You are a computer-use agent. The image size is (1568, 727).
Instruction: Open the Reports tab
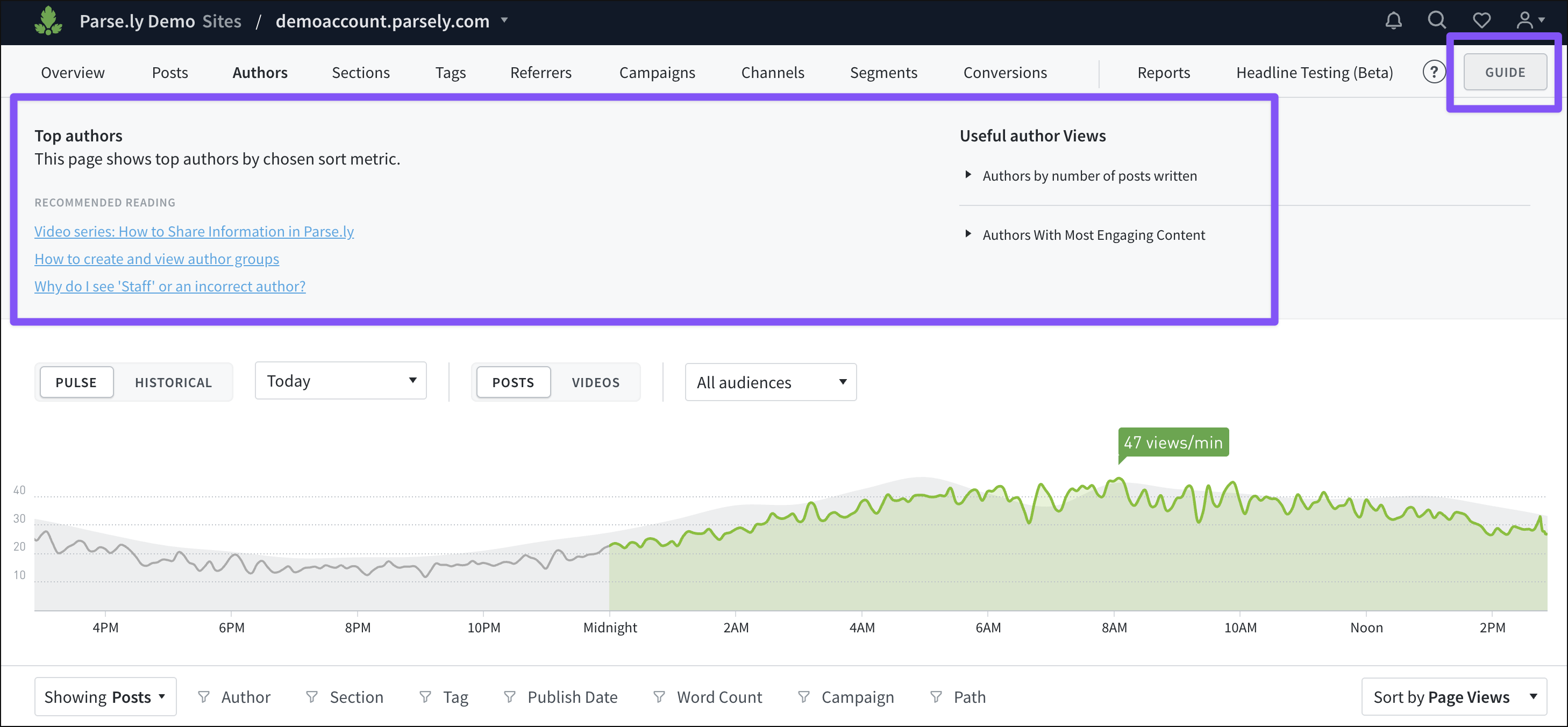click(x=1163, y=73)
